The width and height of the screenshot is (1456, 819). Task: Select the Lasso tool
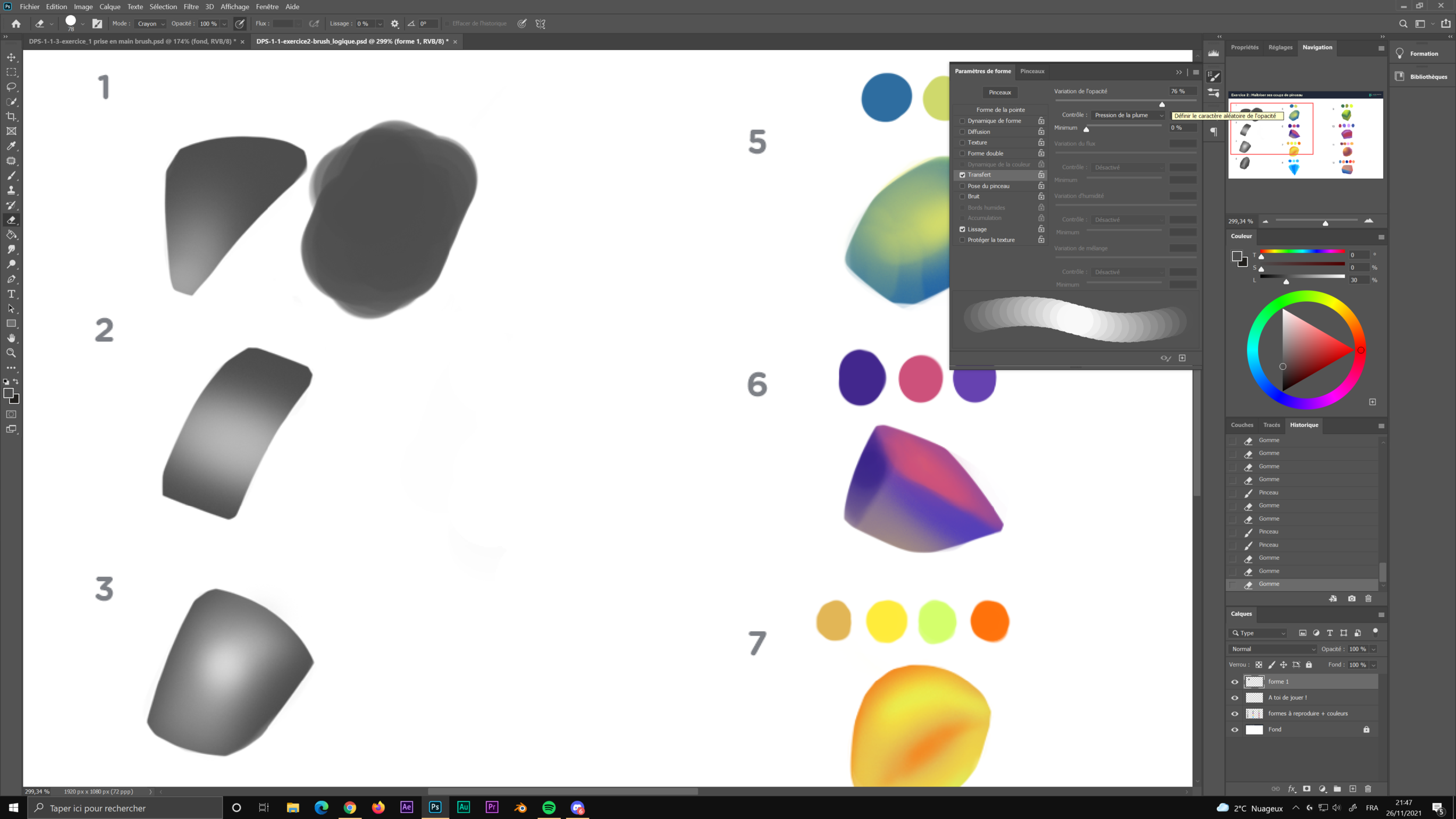click(12, 87)
